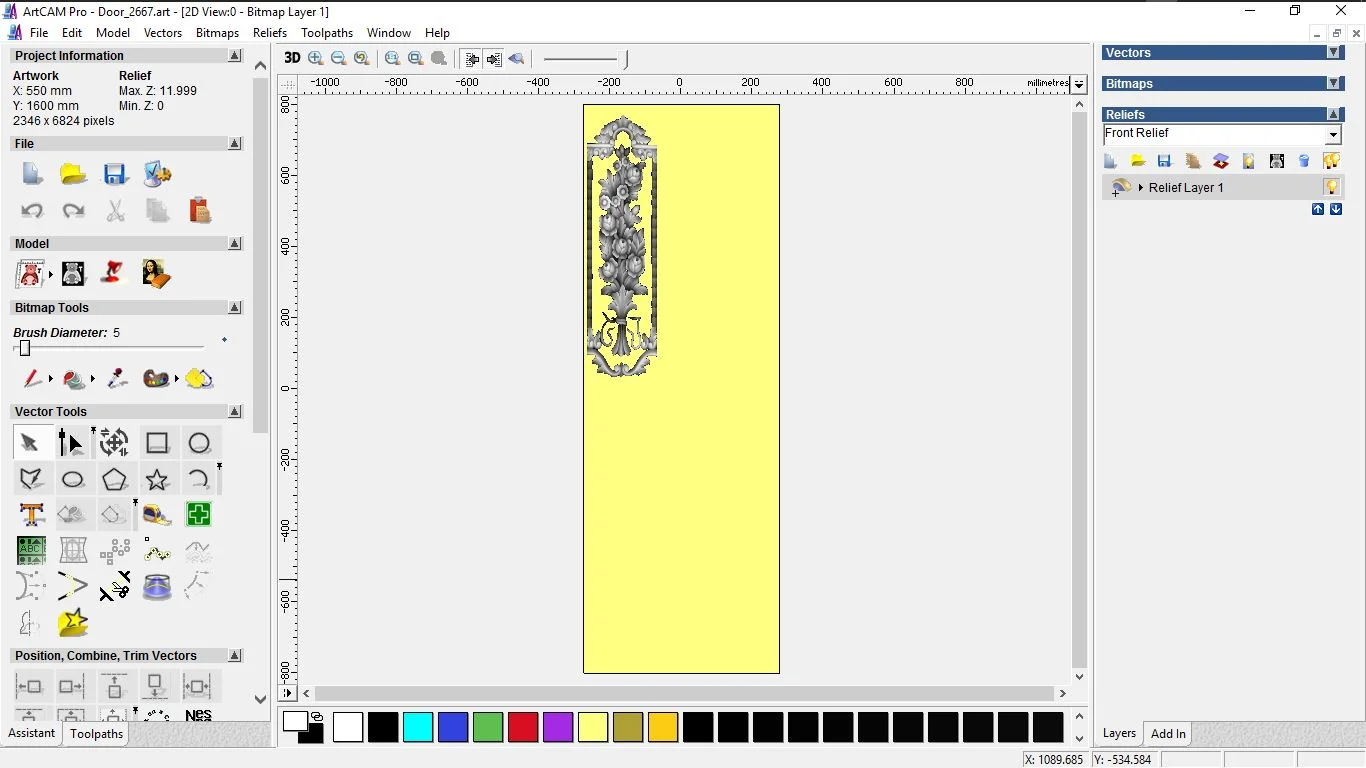The height and width of the screenshot is (768, 1366).
Task: Switch to the Toolpaths tab
Action: [x=96, y=734]
